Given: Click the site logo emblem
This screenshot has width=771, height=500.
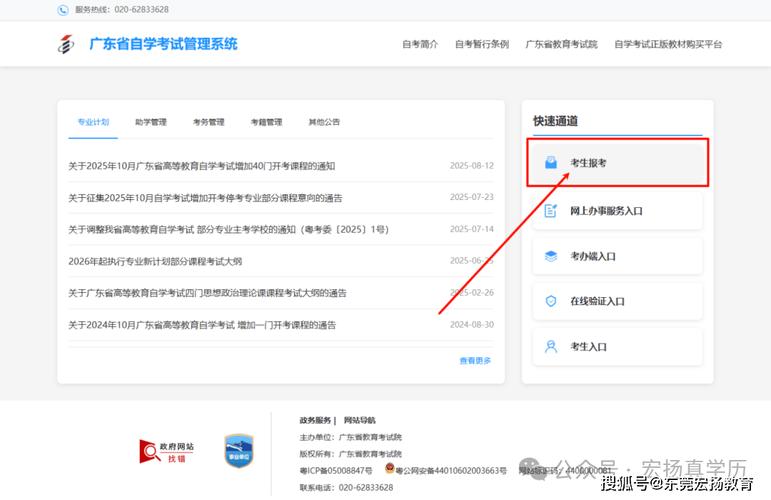Looking at the screenshot, I should click(66, 44).
